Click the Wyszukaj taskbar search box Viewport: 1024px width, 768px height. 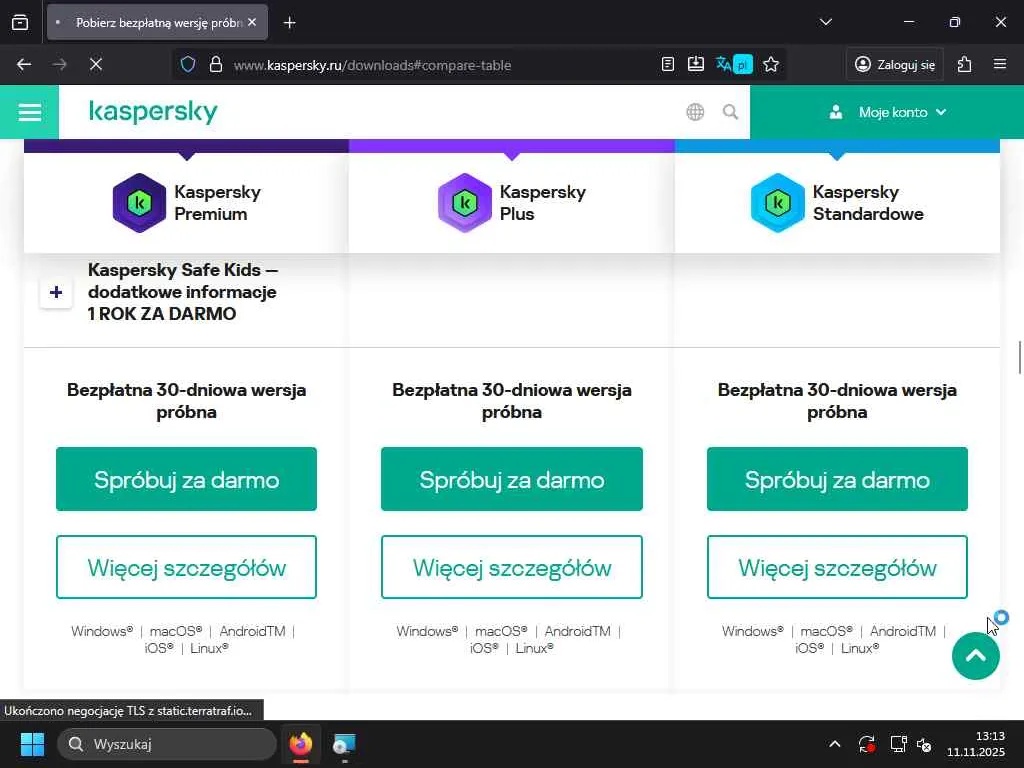coord(167,744)
